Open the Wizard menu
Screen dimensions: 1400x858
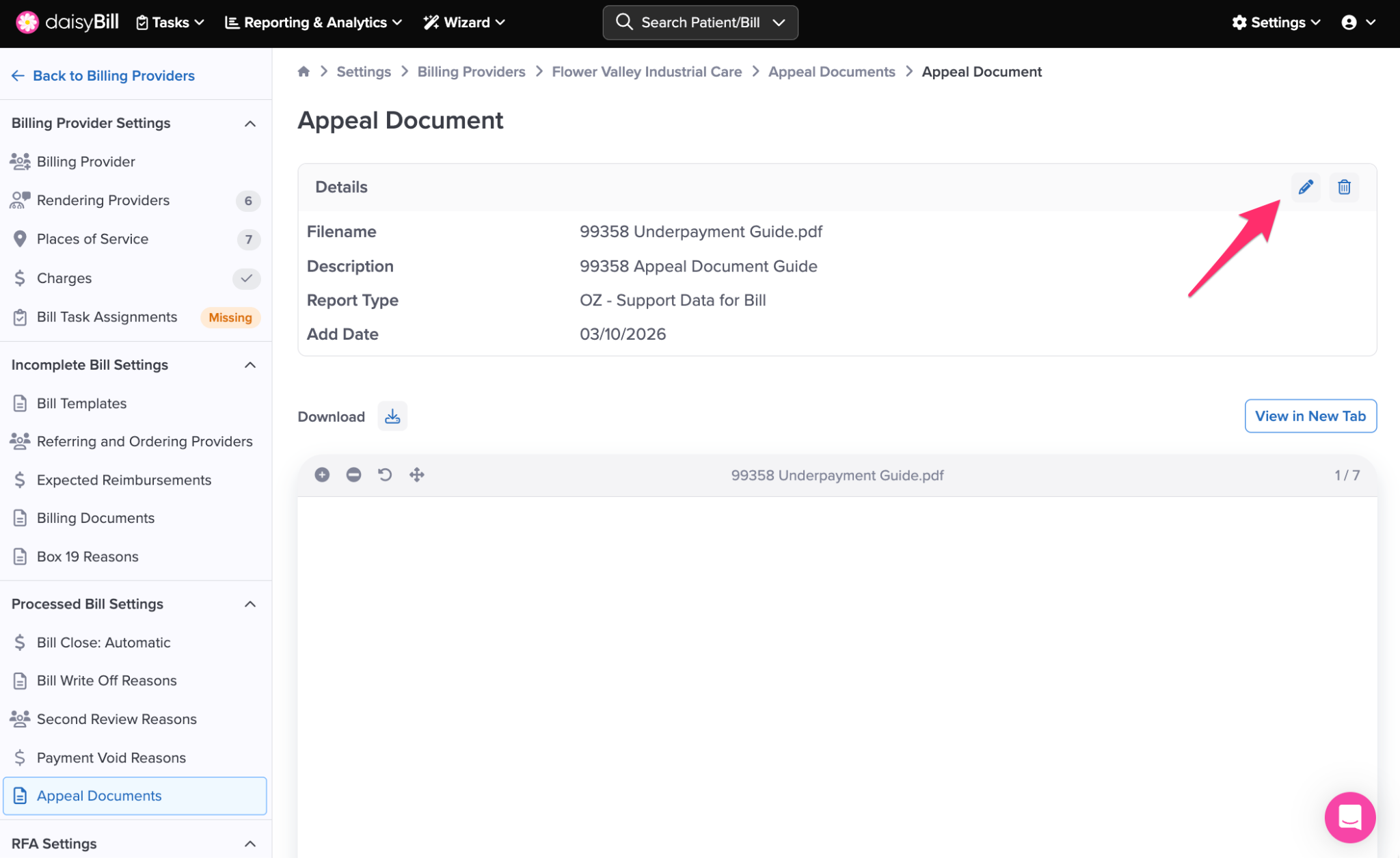[464, 23]
